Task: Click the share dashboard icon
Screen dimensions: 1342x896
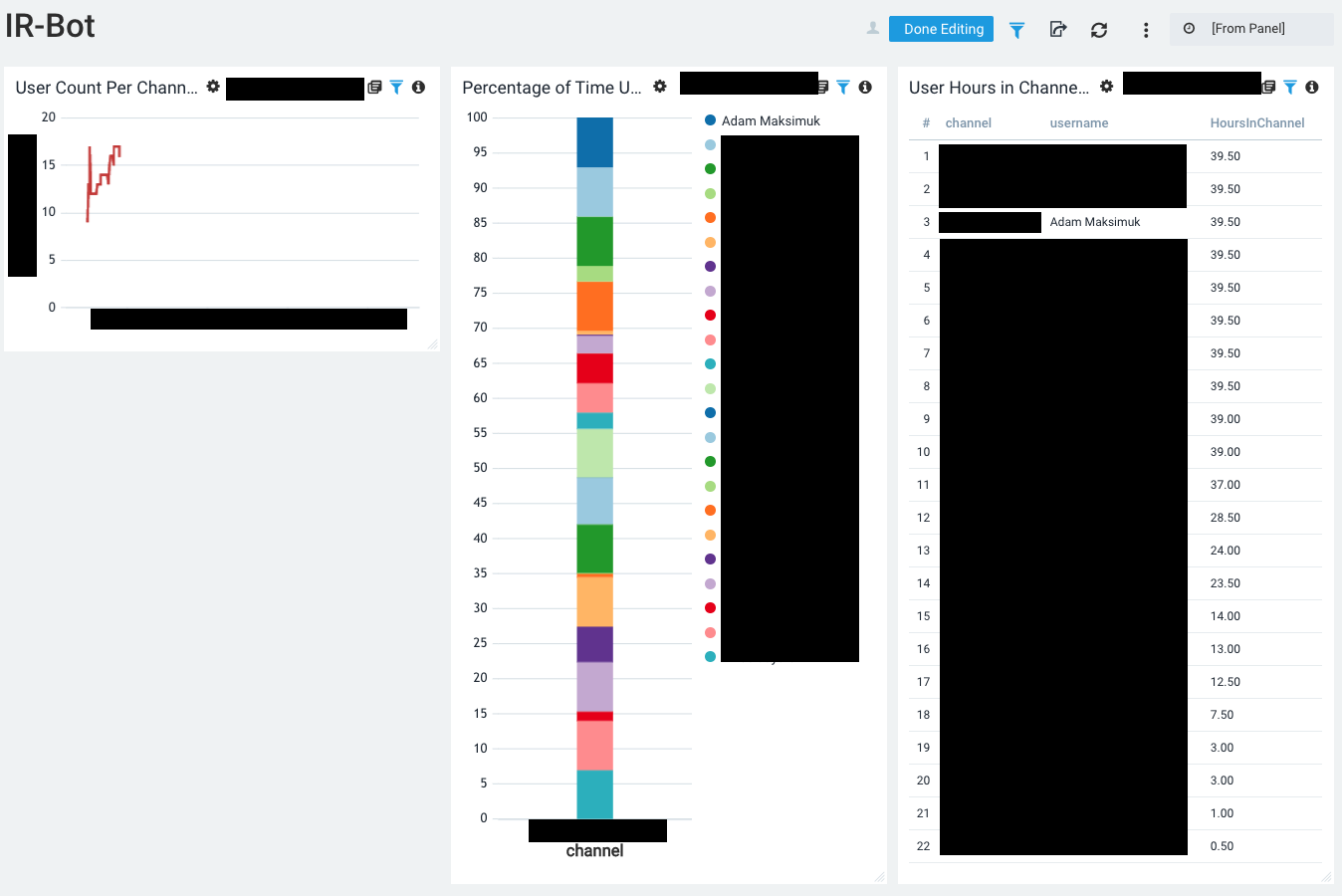Action: tap(1058, 30)
